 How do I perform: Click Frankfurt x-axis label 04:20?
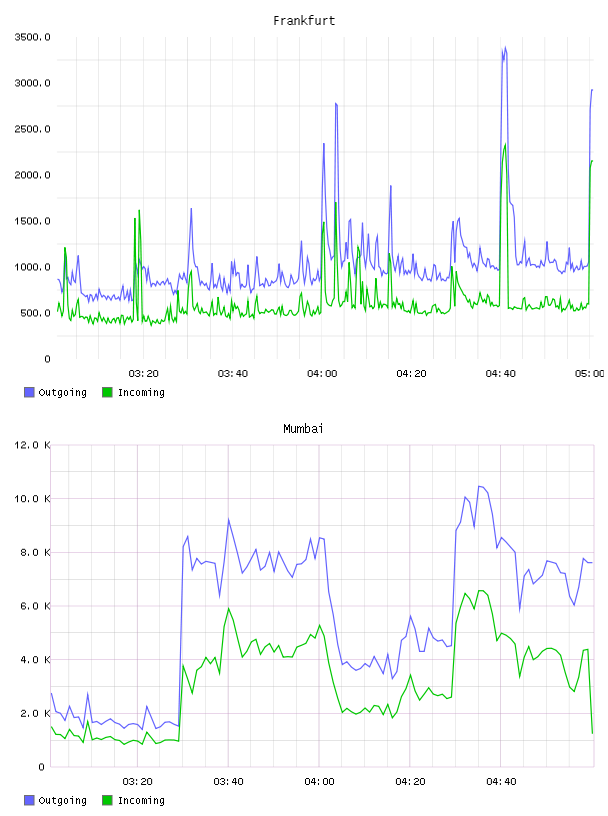tap(411, 374)
